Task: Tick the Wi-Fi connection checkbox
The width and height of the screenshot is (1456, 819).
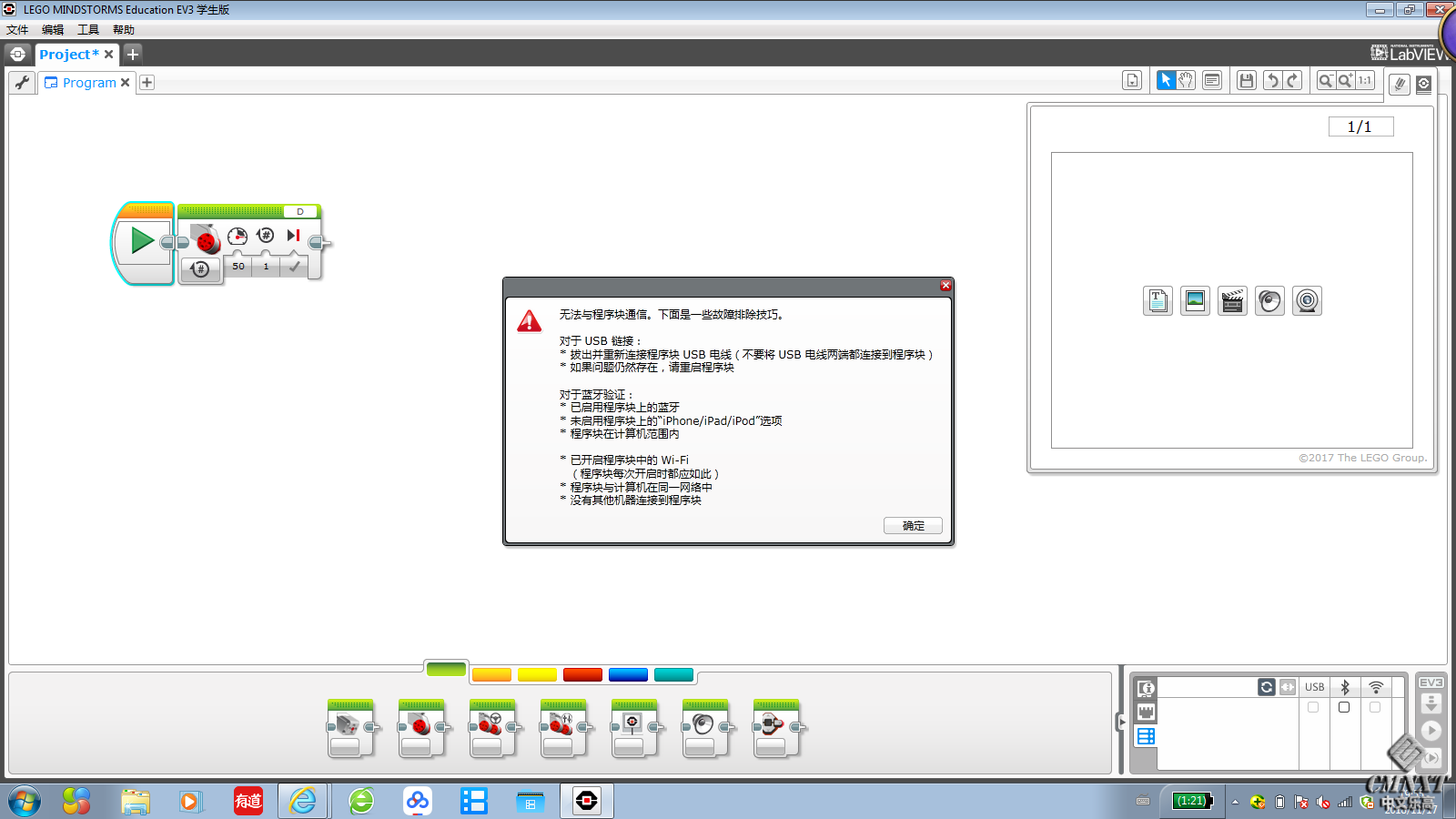Action: (1375, 707)
